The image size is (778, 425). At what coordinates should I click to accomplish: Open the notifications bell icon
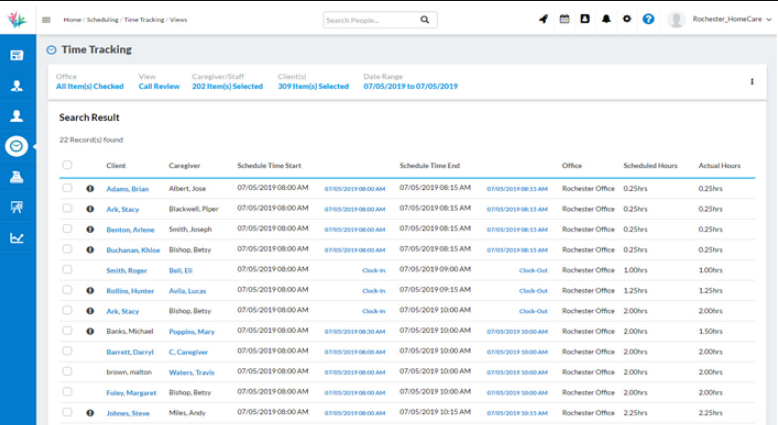(x=605, y=19)
